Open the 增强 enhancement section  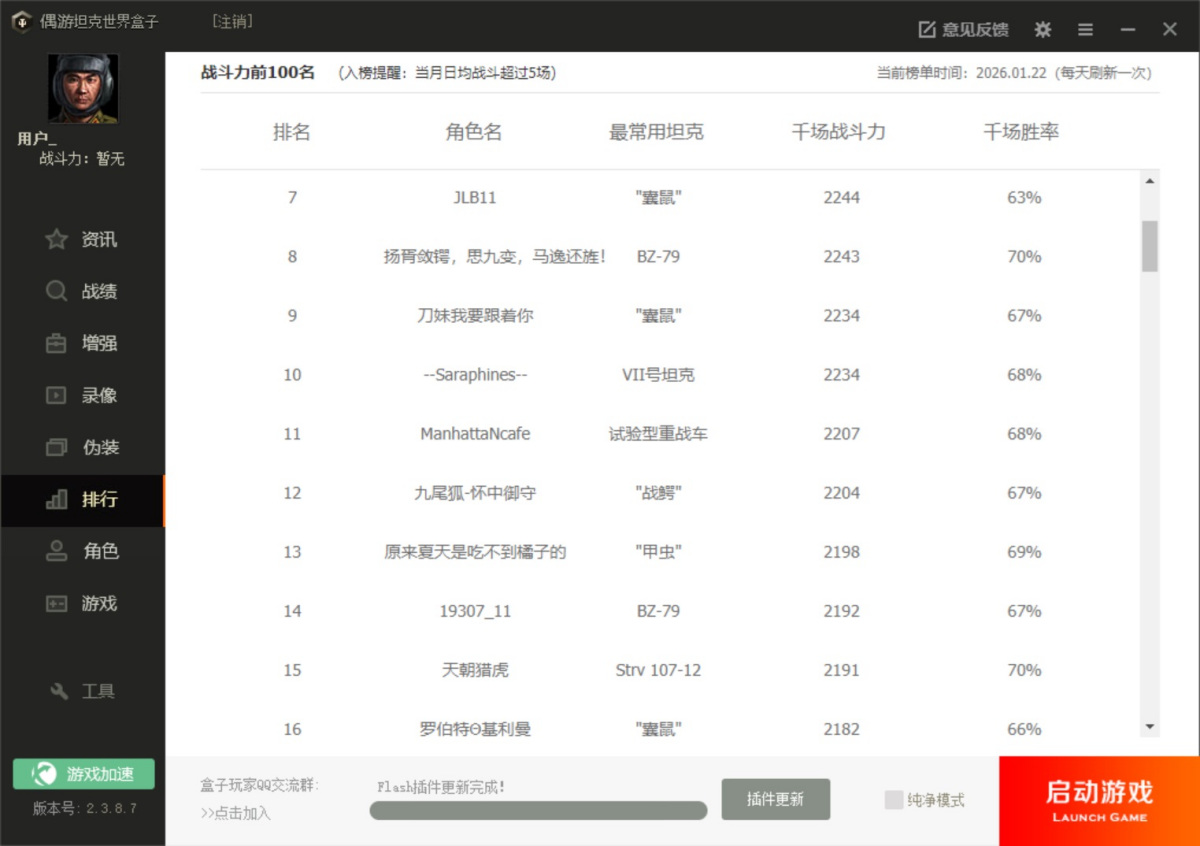click(84, 343)
